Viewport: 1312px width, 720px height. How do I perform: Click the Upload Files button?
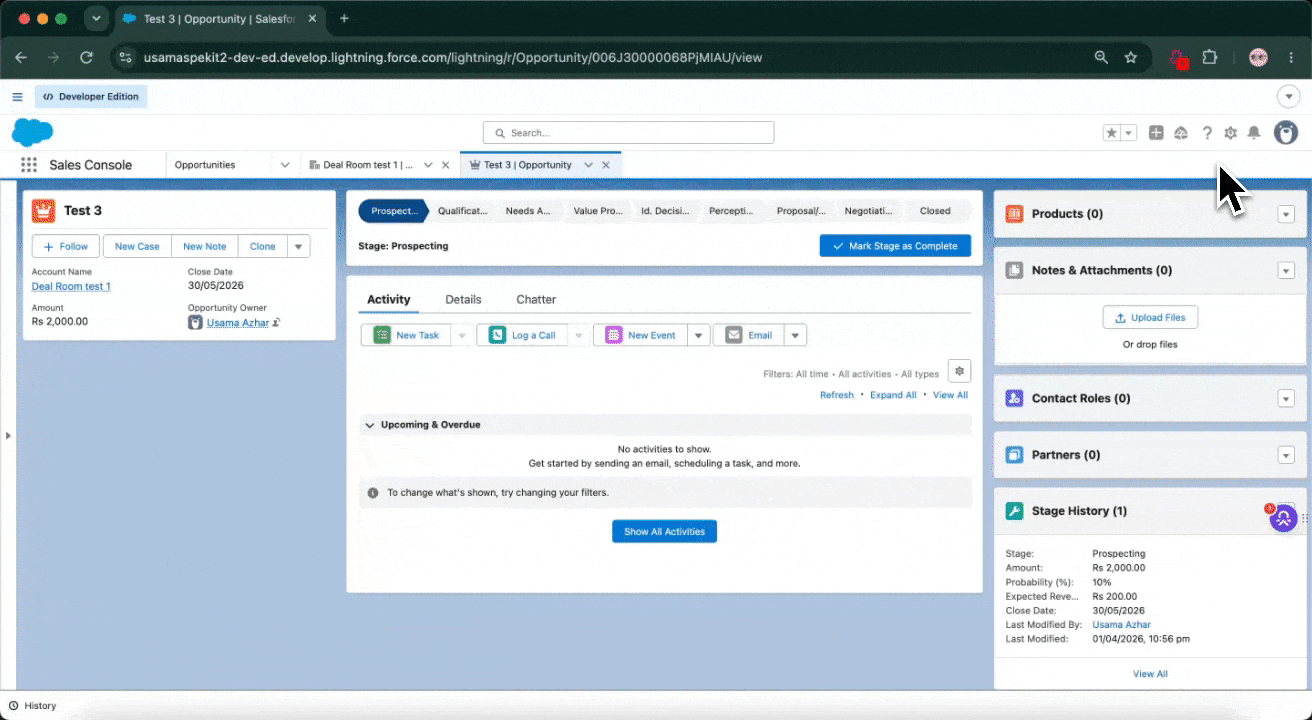1150,317
